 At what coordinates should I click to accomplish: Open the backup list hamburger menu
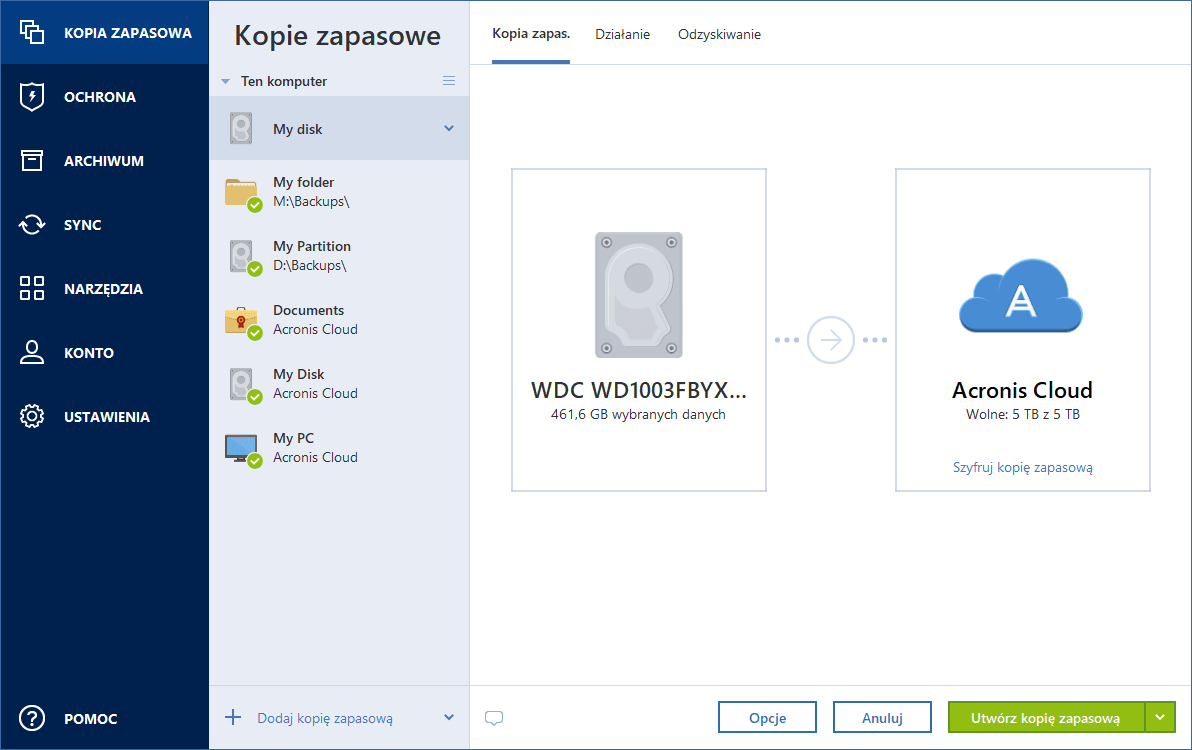pos(449,81)
